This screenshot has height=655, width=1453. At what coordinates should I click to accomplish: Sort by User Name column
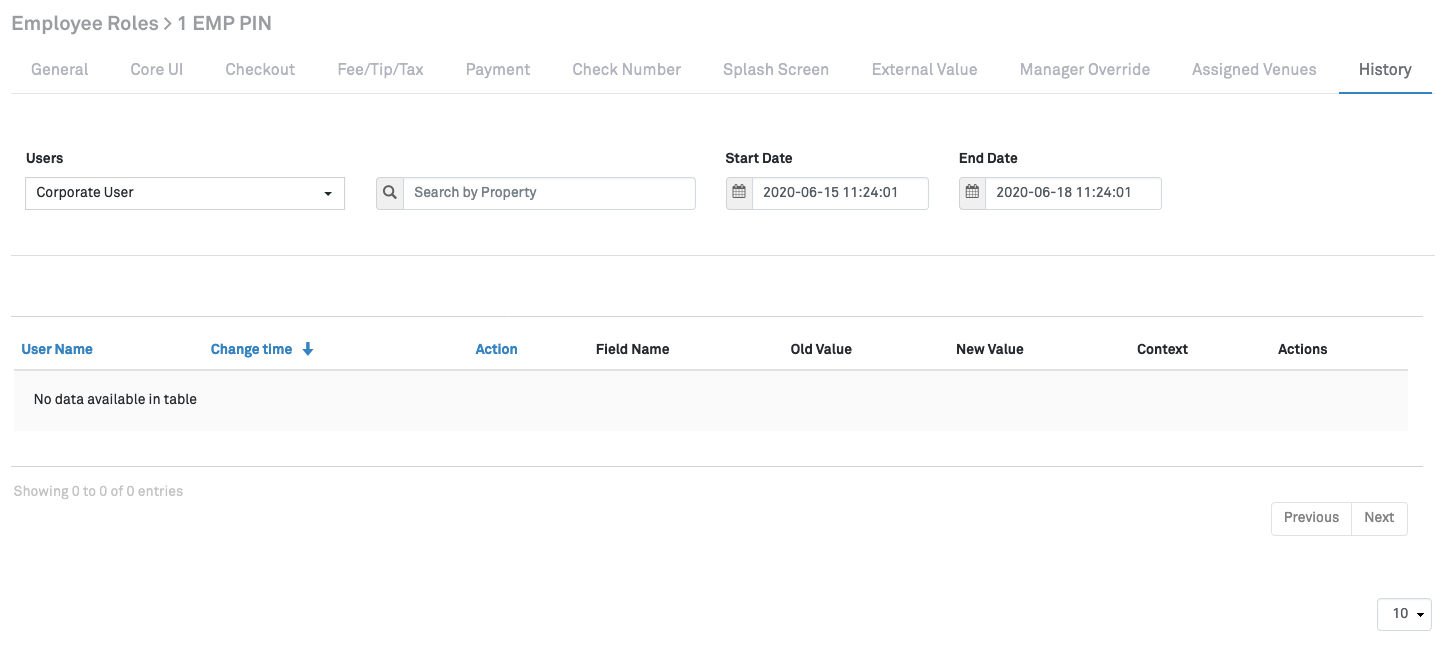(x=57, y=349)
